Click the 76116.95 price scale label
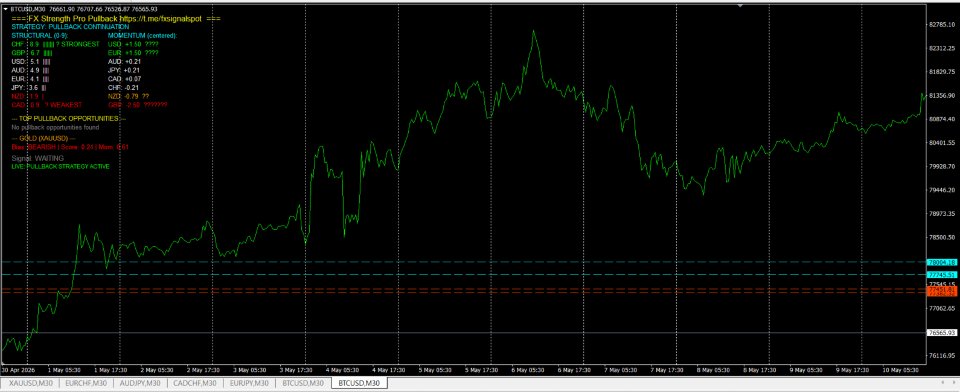Viewport: 960px width, 392px height. (943, 355)
